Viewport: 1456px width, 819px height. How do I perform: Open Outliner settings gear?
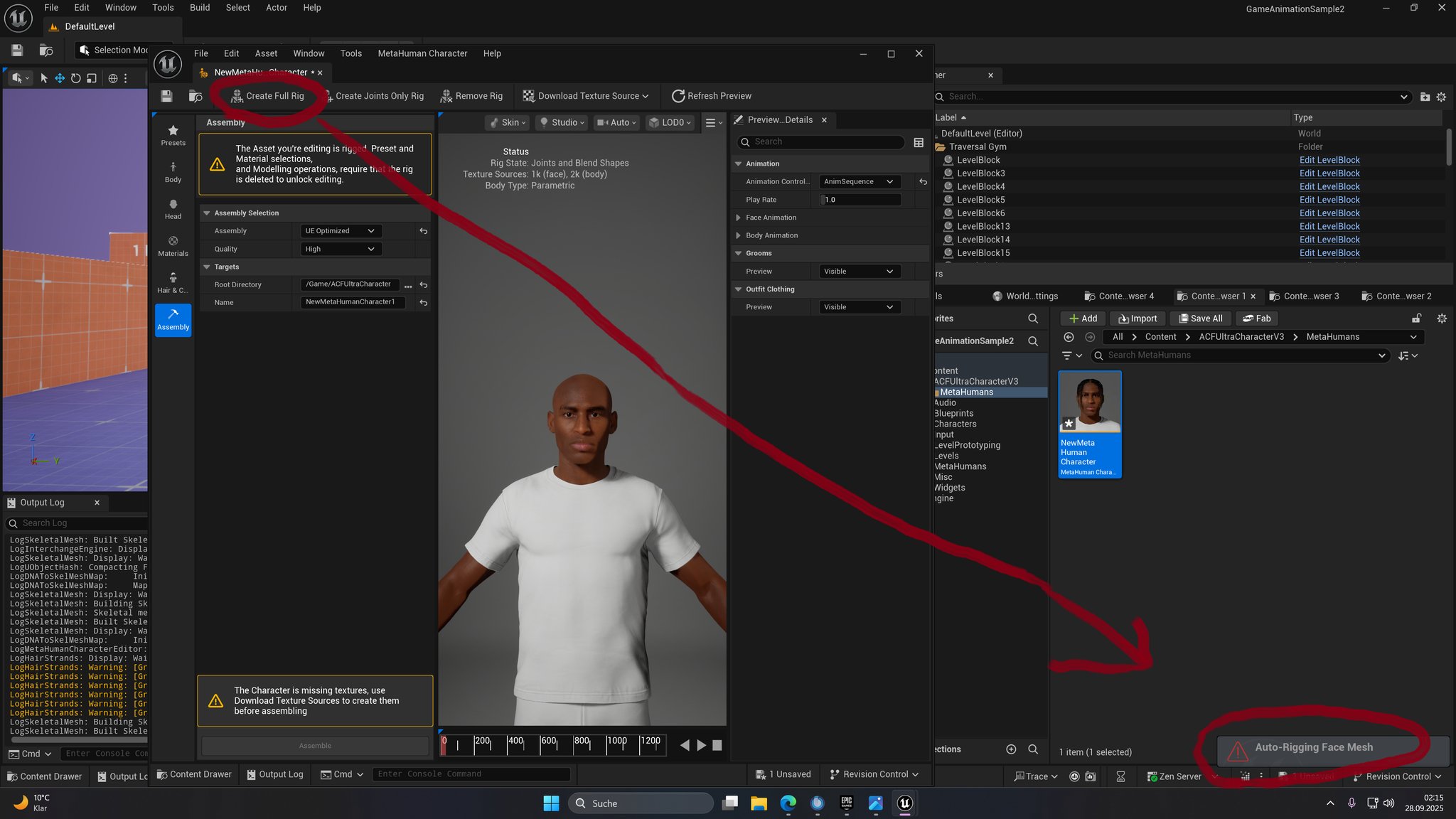(1441, 97)
